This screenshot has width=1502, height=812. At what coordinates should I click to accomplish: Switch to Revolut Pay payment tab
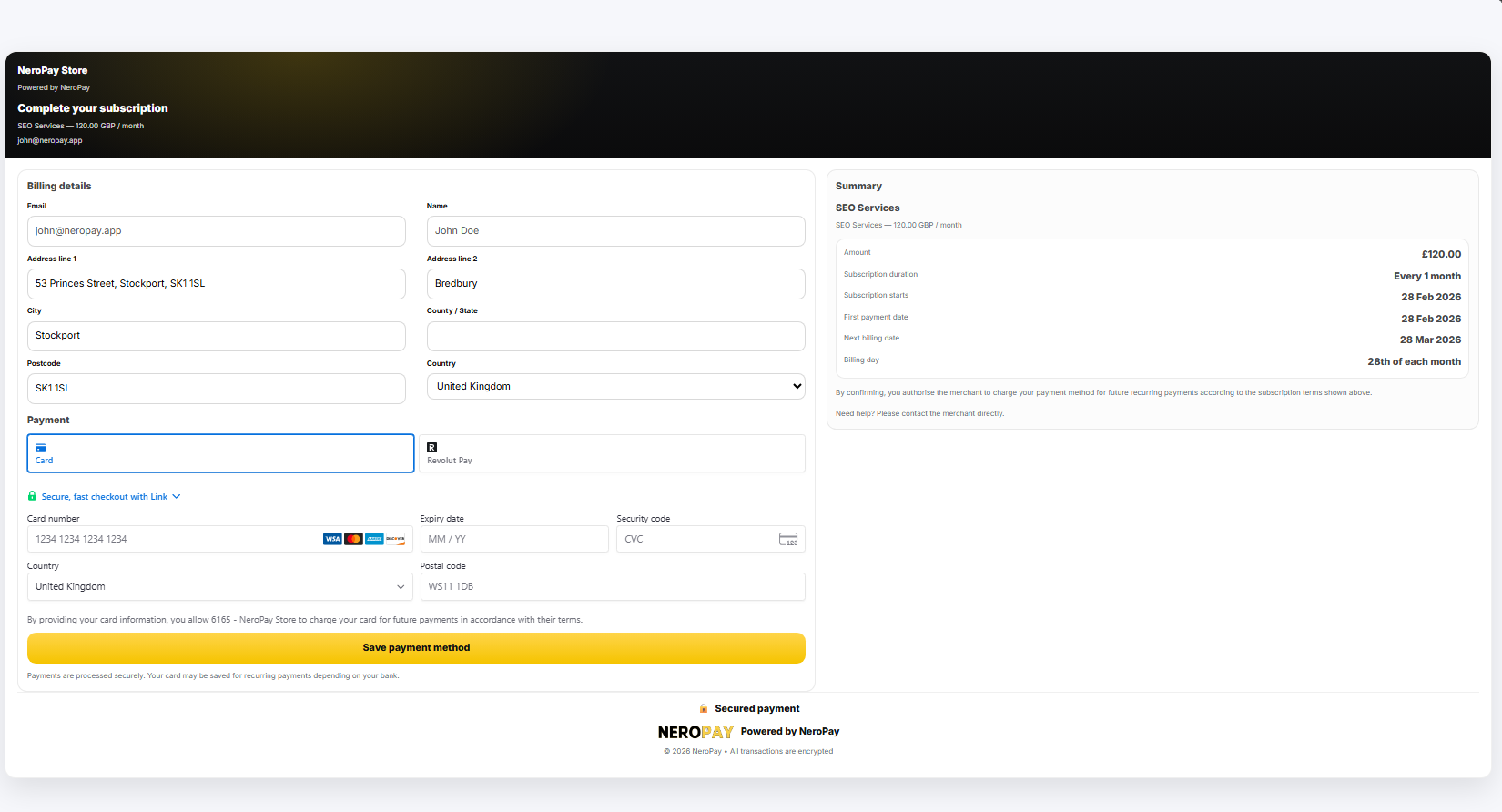[x=612, y=453]
